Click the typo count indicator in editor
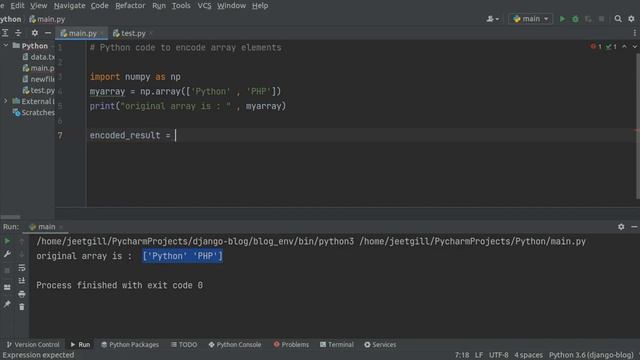 [x=611, y=47]
